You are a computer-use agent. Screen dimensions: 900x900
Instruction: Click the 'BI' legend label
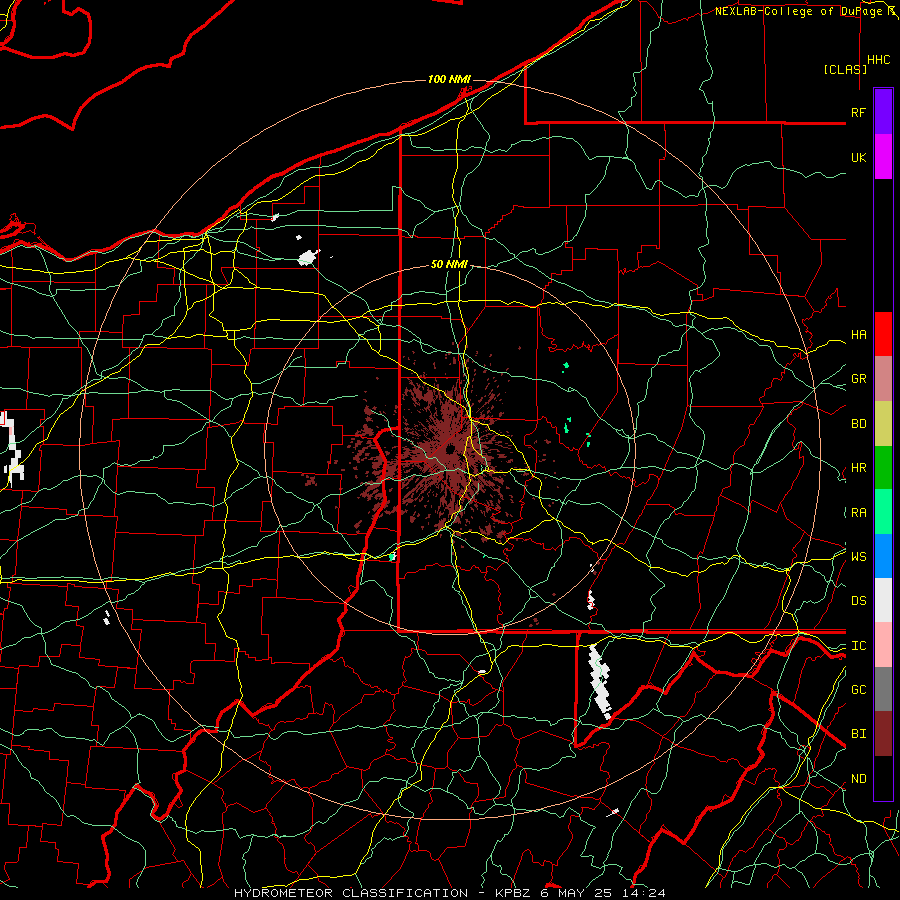click(858, 734)
